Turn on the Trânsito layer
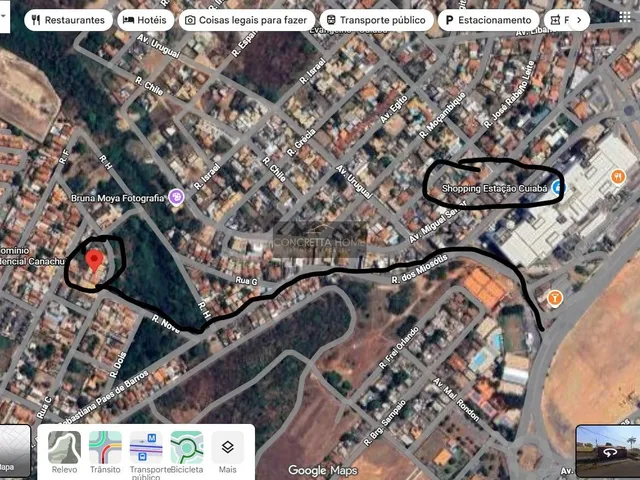The image size is (640, 480). pos(105,453)
